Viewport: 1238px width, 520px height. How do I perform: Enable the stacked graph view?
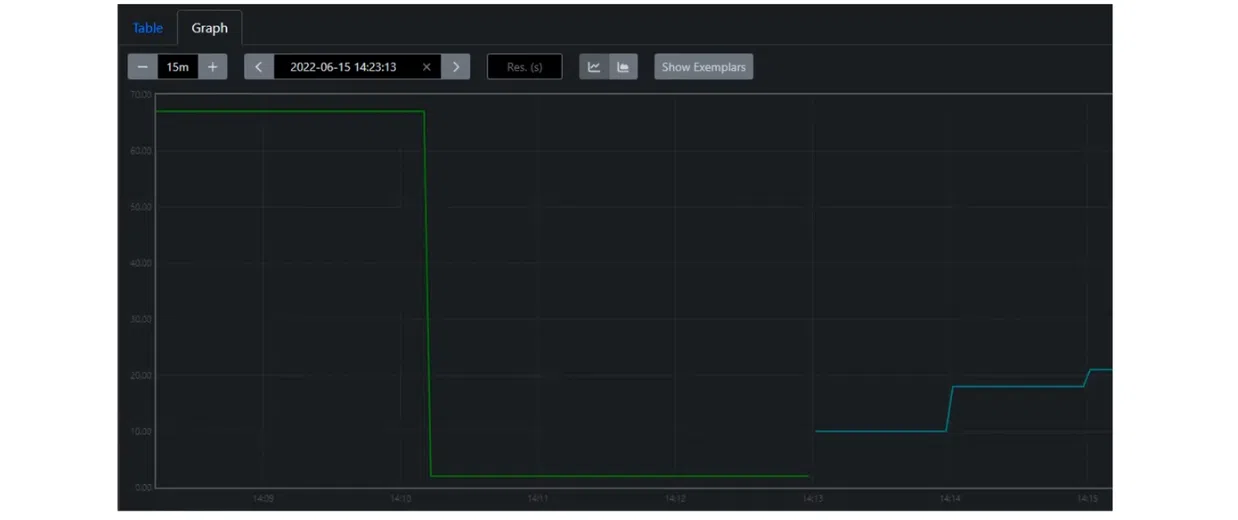[x=623, y=67]
